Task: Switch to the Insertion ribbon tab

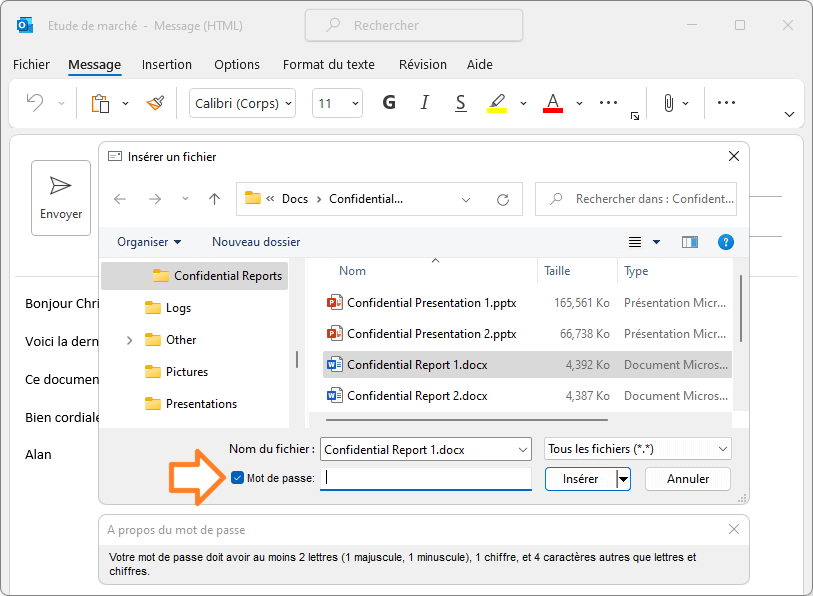Action: 166,64
